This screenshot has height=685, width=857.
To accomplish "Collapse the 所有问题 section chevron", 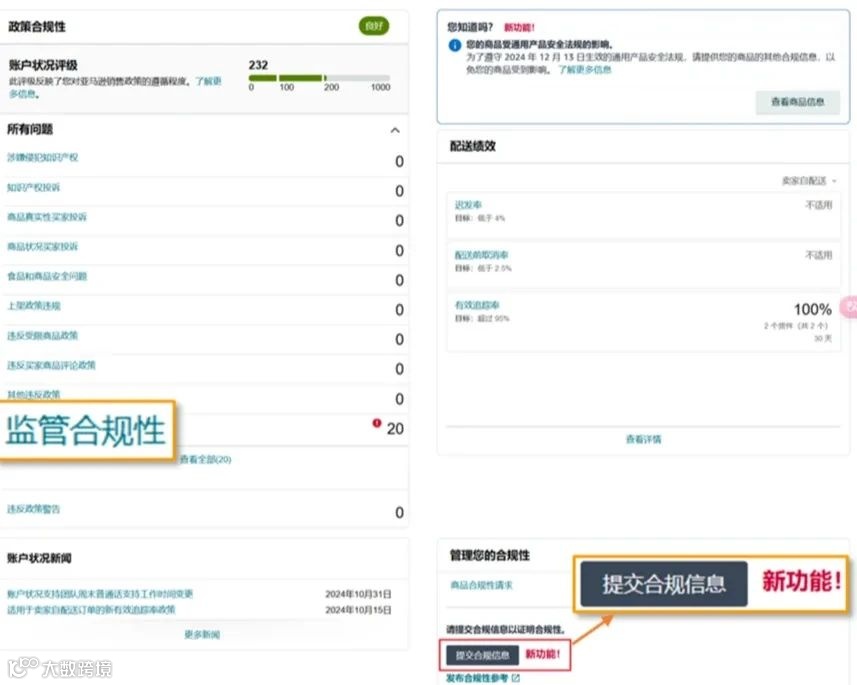I will click(395, 130).
